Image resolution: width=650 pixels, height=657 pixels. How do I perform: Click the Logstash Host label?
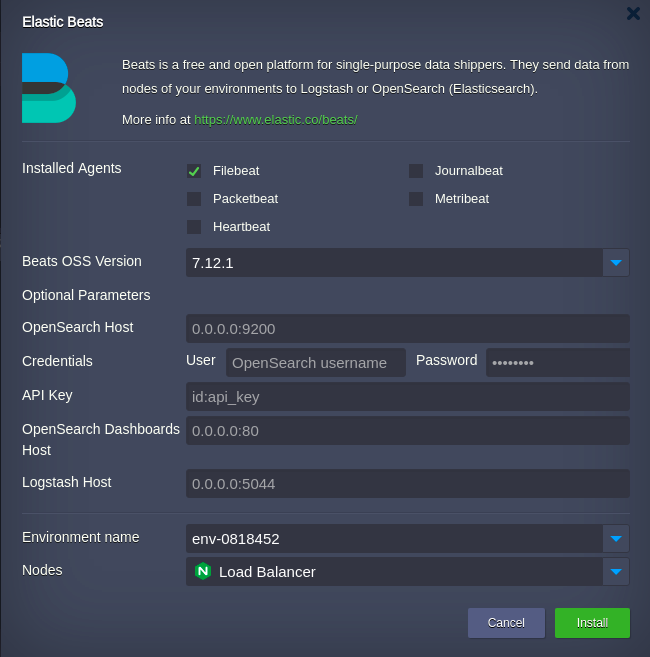pos(67,482)
